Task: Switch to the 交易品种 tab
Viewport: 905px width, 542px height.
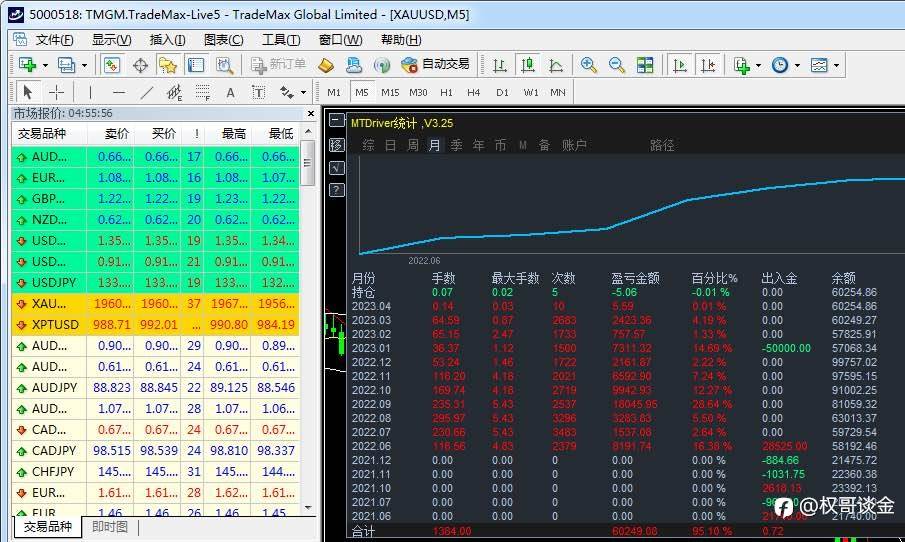Action: (47, 526)
